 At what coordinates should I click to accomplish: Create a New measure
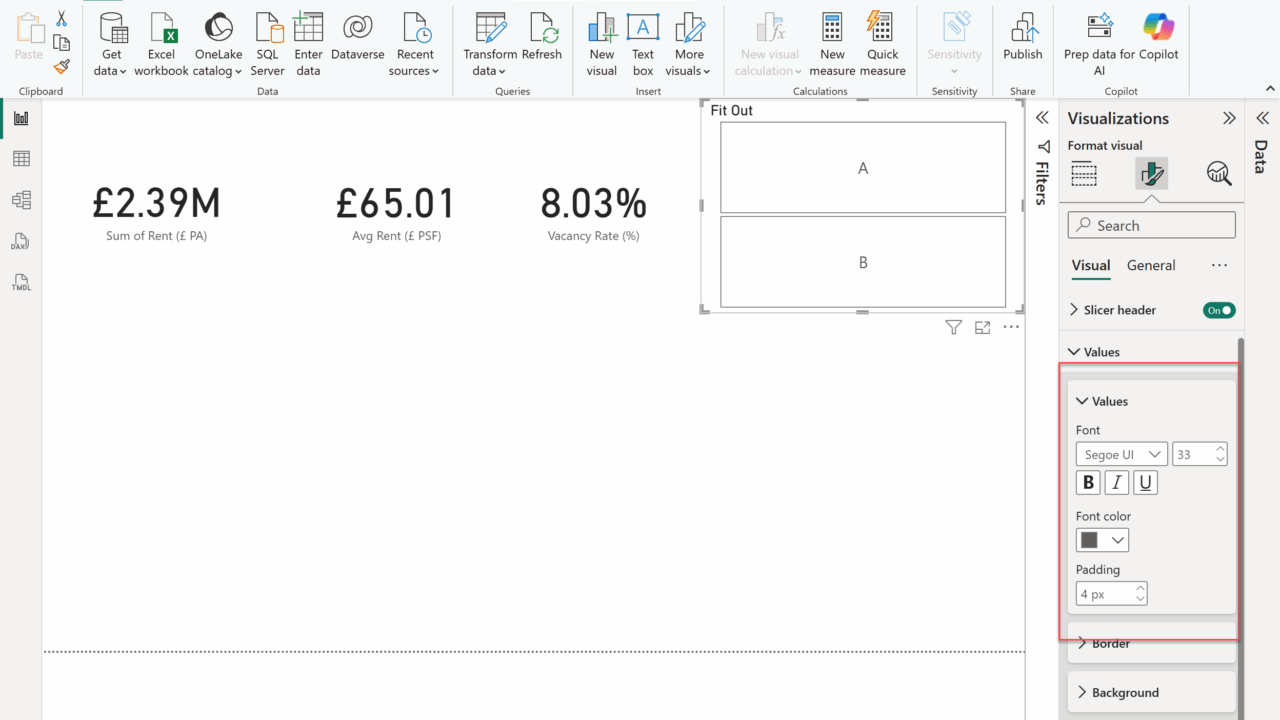point(832,44)
